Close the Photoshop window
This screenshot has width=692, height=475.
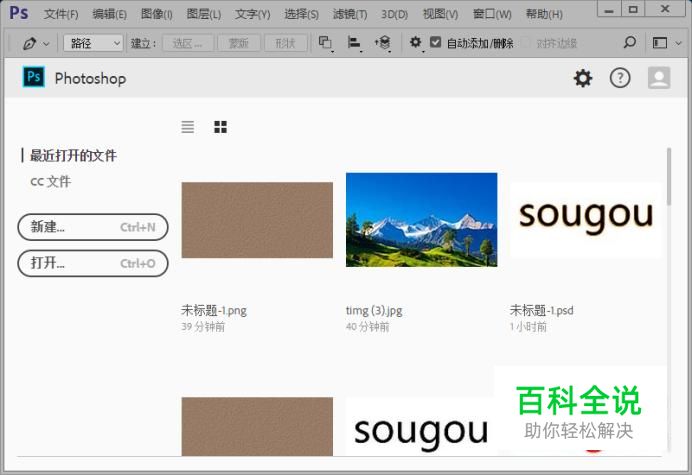pyautogui.click(x=665, y=9)
